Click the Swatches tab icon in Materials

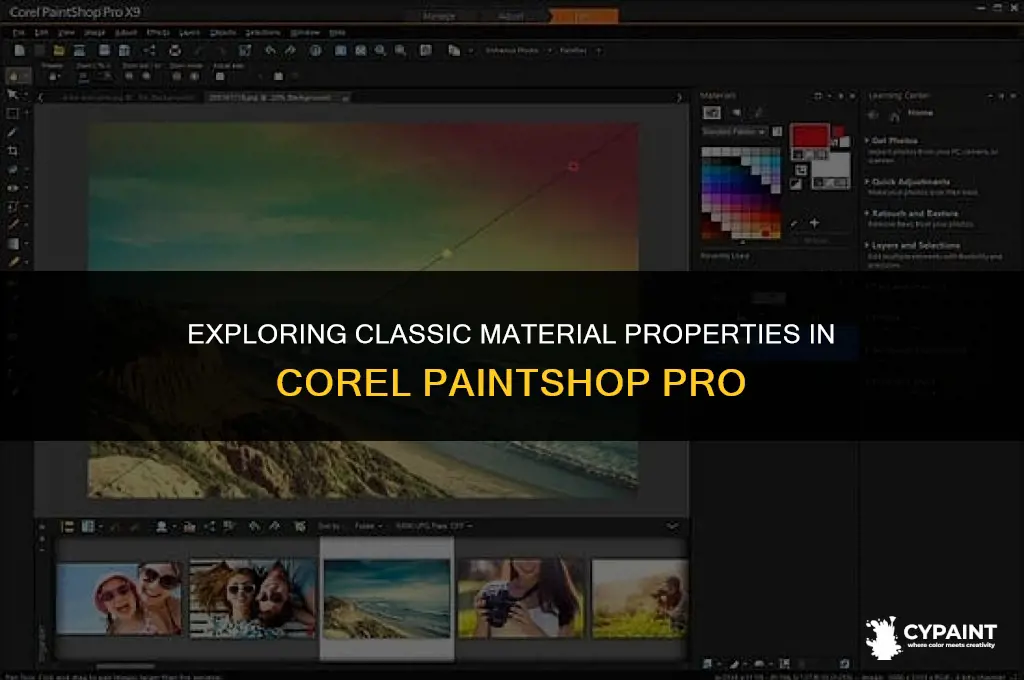pyautogui.click(x=712, y=113)
